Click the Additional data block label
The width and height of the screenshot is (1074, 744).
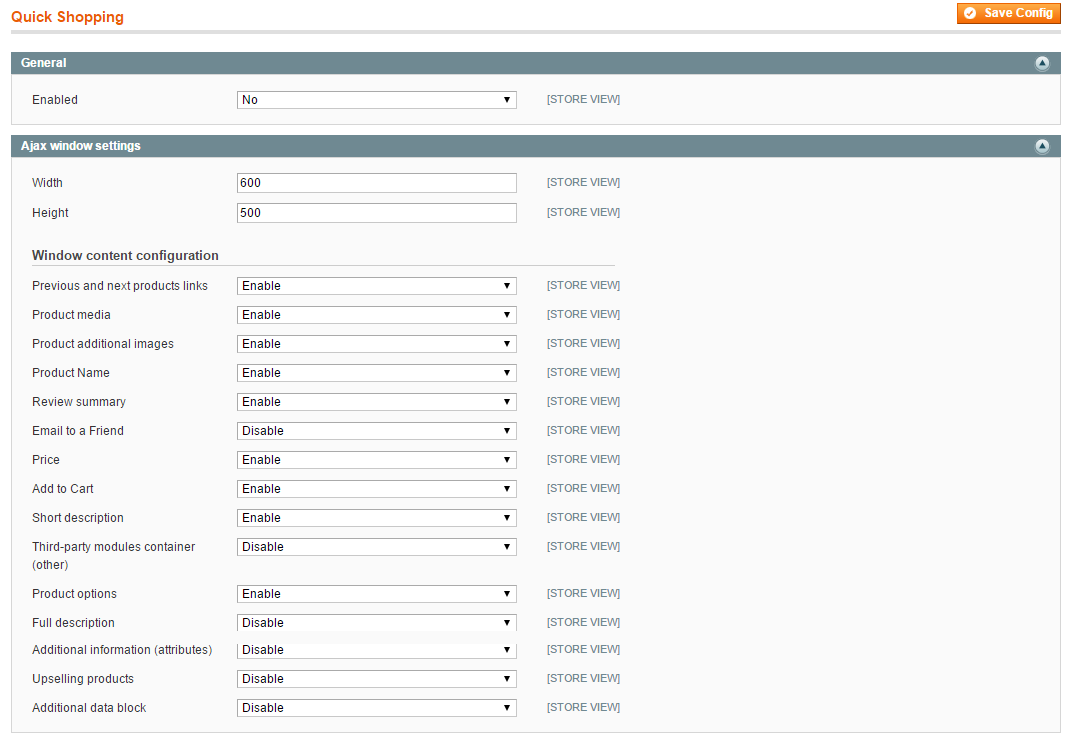(89, 708)
